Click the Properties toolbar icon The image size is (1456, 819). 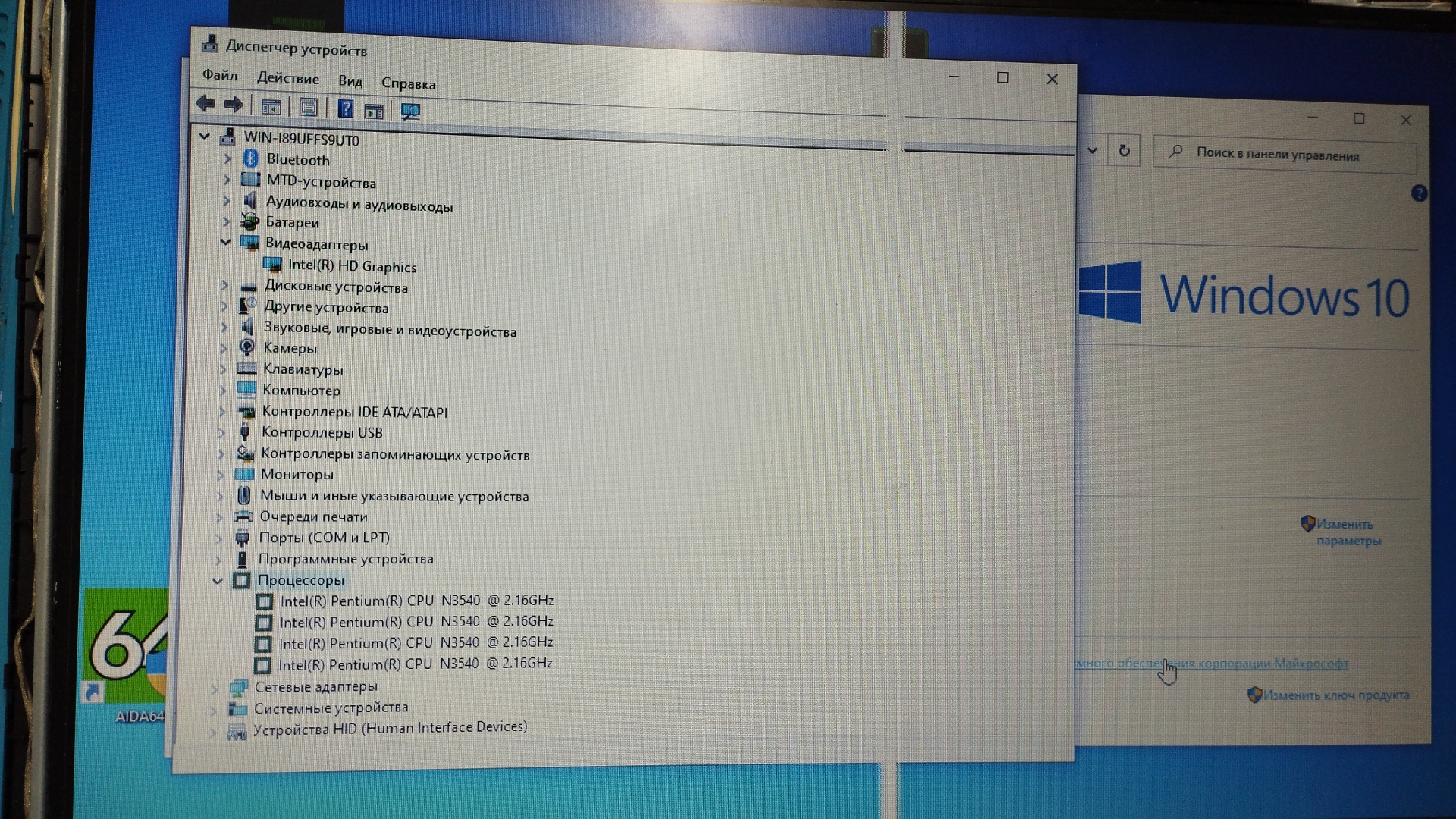(x=308, y=108)
